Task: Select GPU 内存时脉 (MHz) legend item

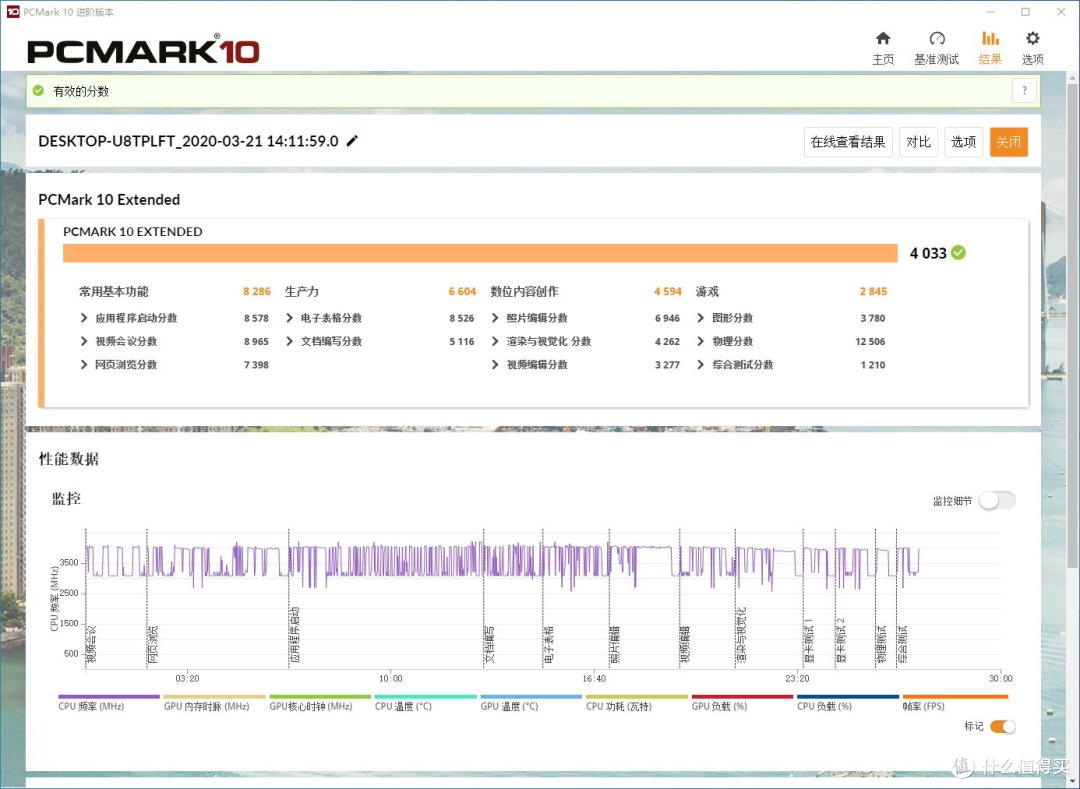Action: (214, 703)
